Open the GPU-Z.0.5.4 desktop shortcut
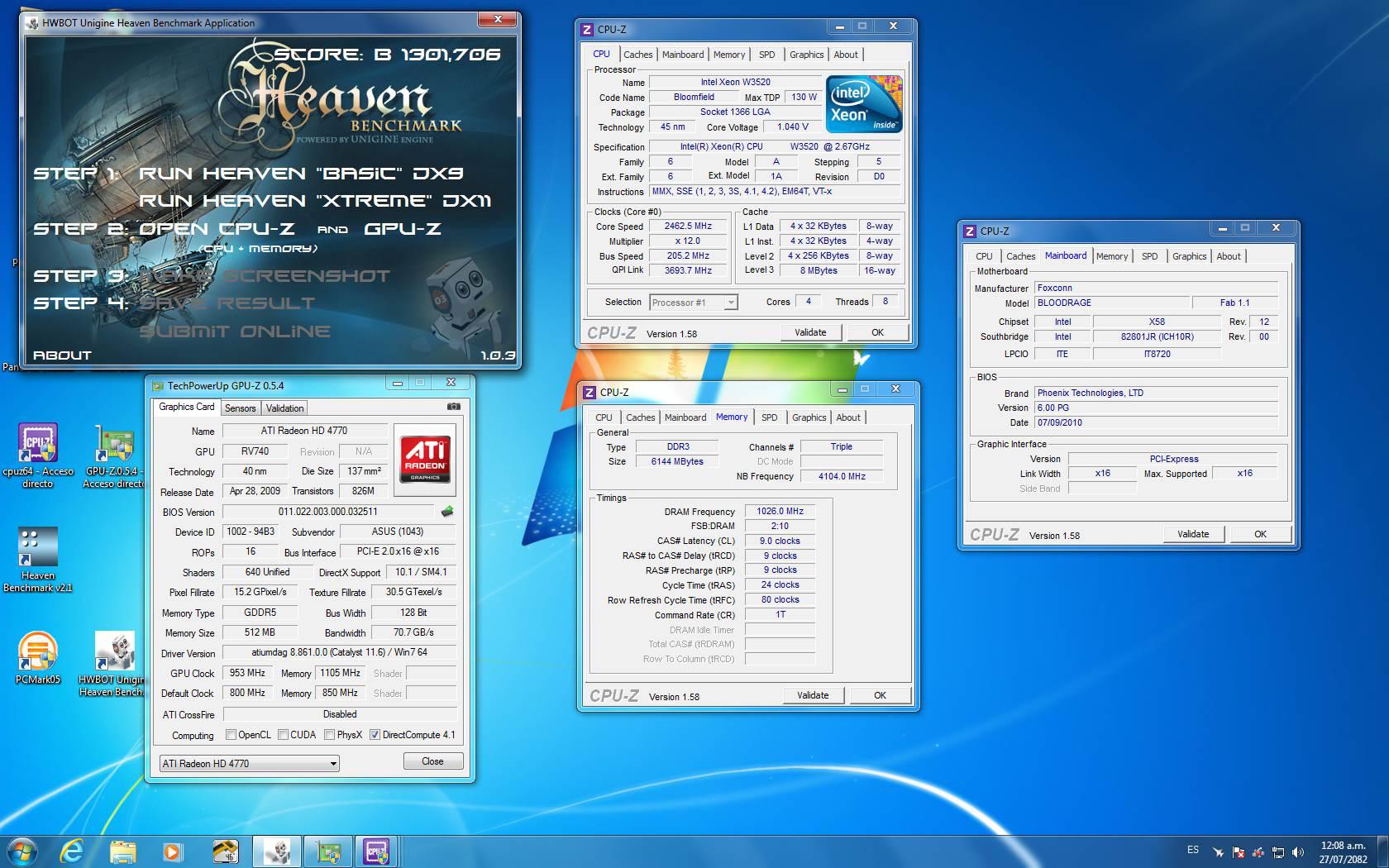Viewport: 1389px width, 868px height. 113,455
